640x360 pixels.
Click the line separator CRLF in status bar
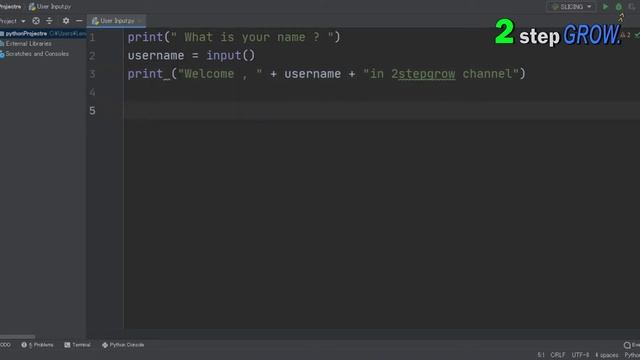pyautogui.click(x=558, y=355)
